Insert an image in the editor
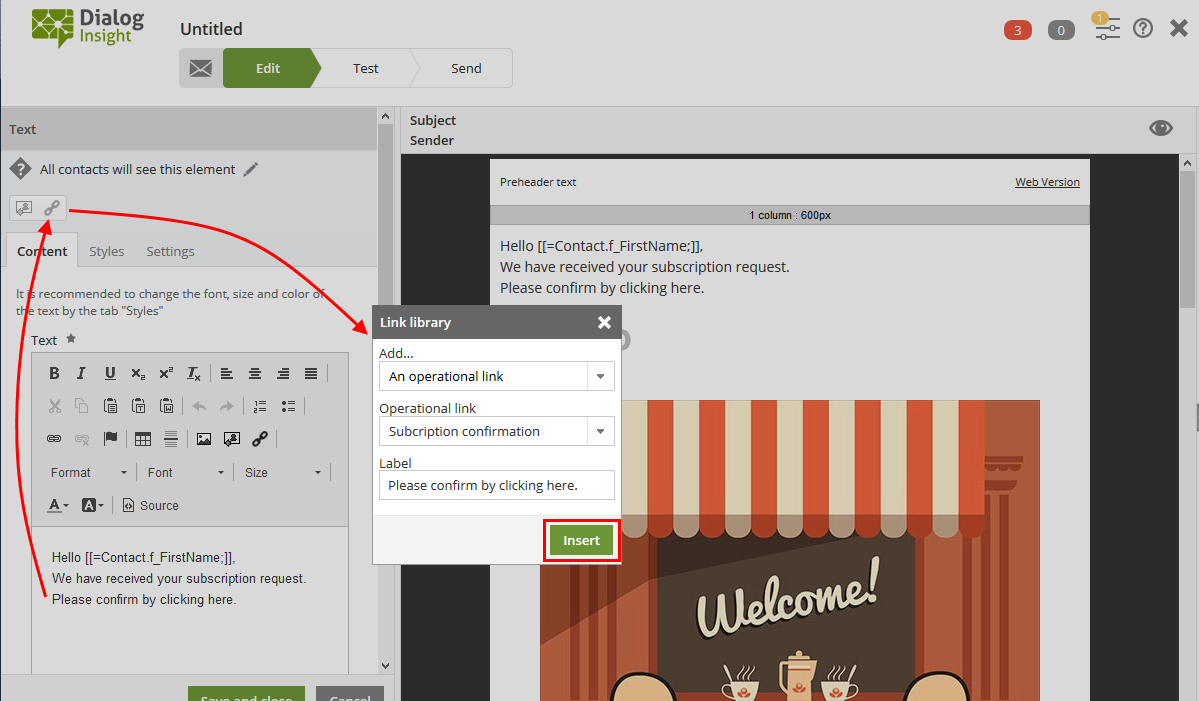This screenshot has width=1199, height=701. click(x=203, y=439)
